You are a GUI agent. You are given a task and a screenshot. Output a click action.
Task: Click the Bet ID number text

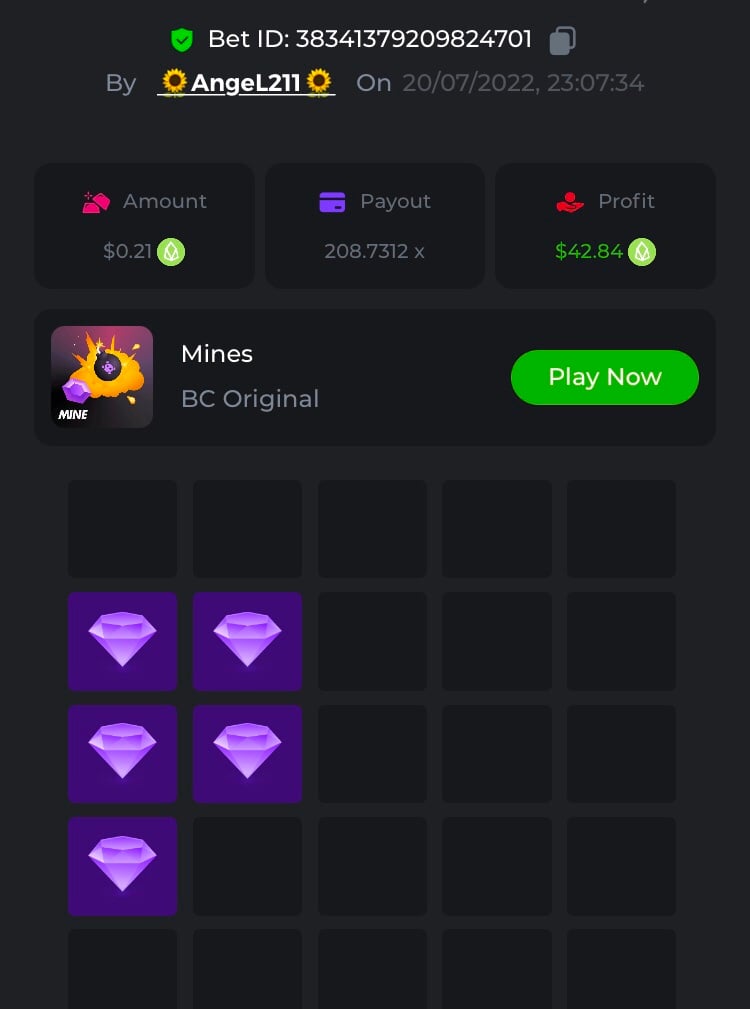414,39
